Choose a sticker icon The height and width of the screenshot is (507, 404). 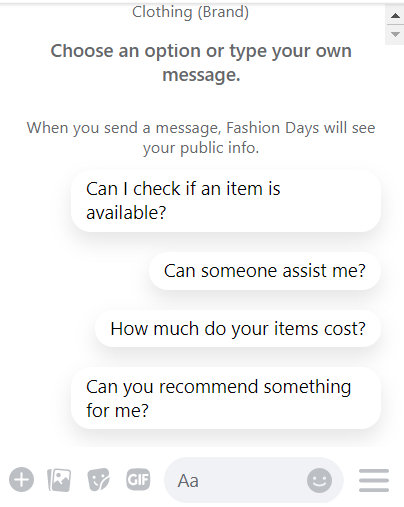[x=98, y=480]
